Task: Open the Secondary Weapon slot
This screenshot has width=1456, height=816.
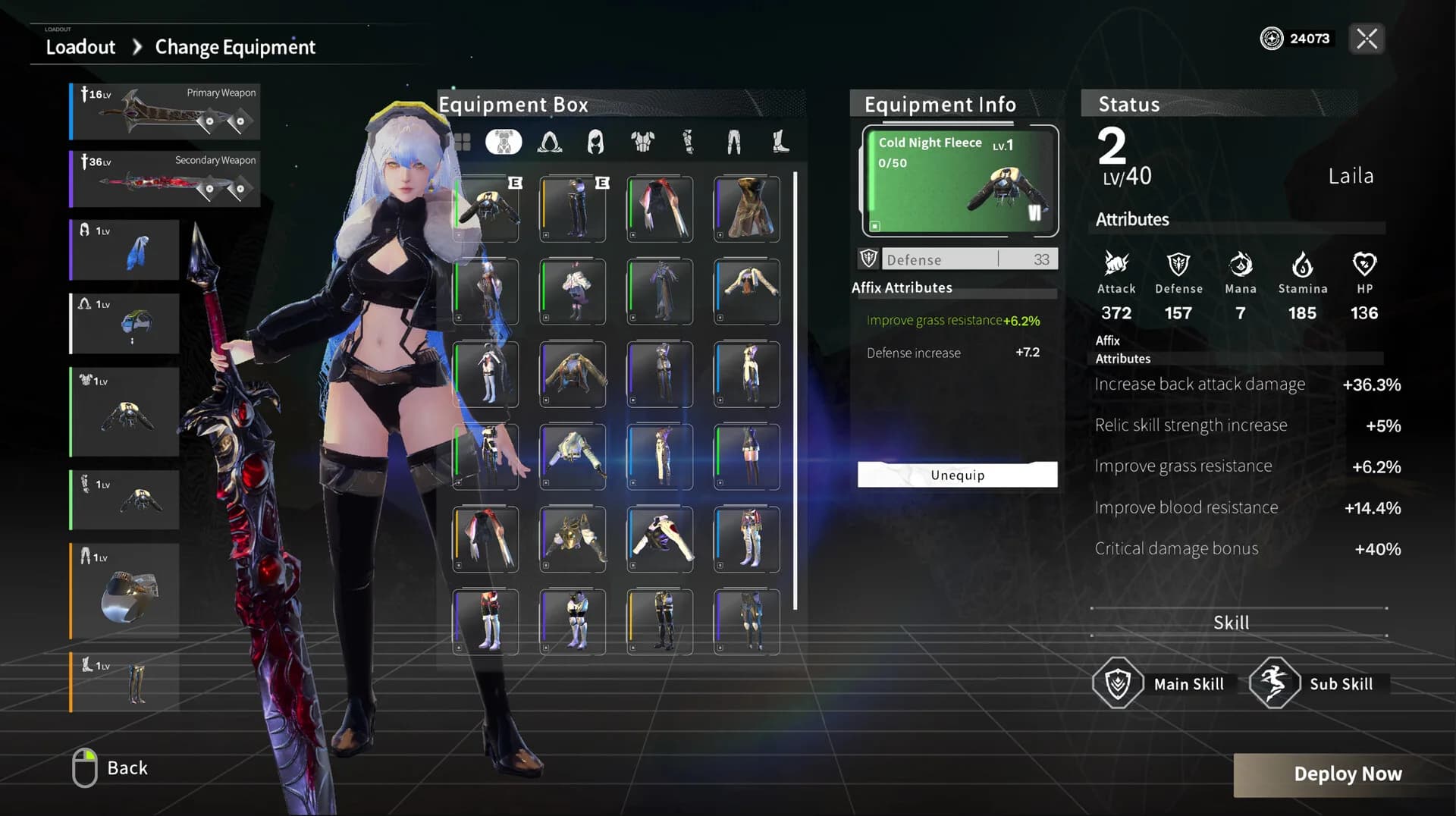Action: tap(165, 179)
